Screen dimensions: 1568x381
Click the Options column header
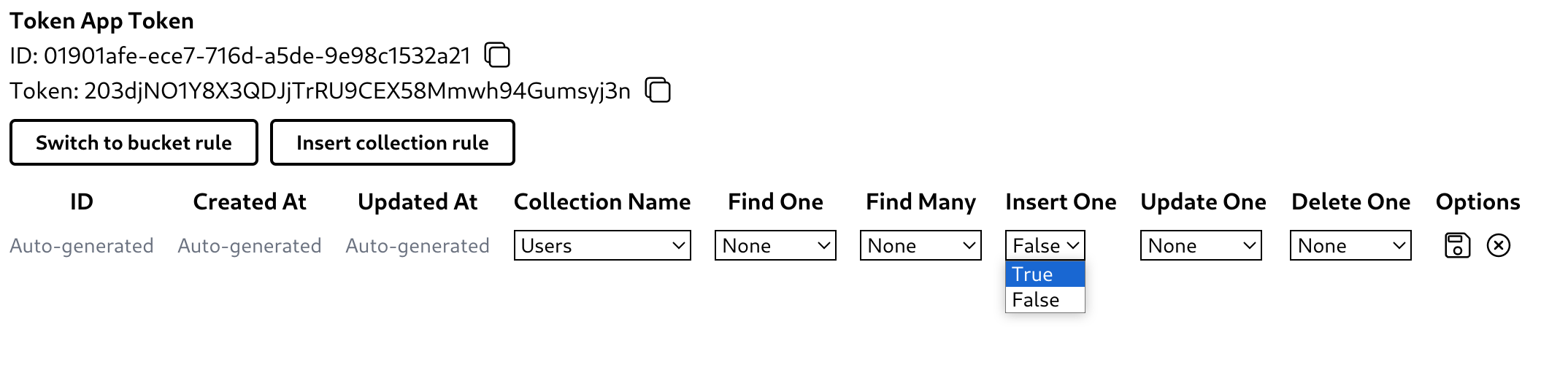[1477, 201]
